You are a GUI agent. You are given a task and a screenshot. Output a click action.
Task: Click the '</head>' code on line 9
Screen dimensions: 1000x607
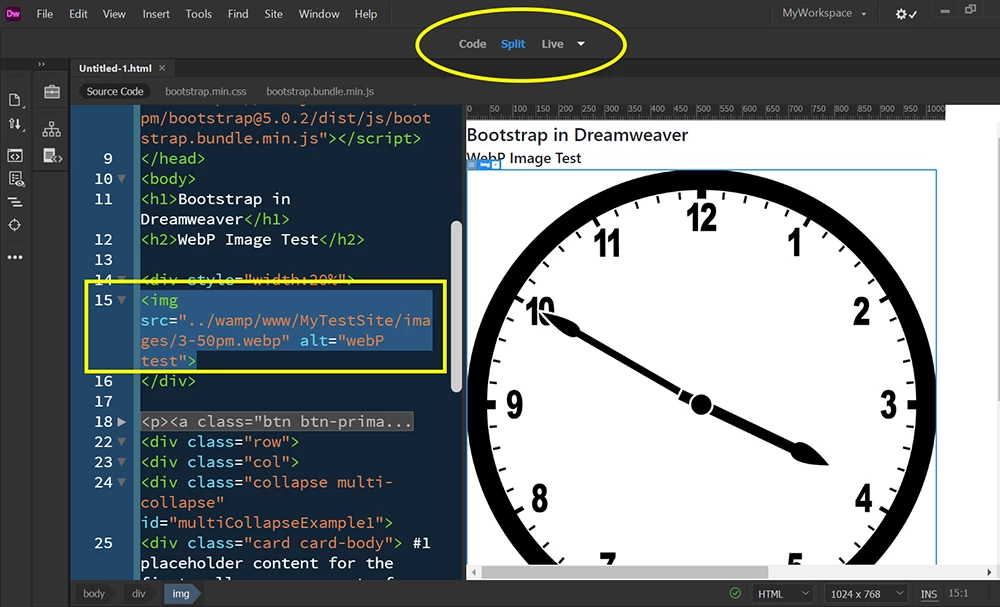click(x=173, y=158)
